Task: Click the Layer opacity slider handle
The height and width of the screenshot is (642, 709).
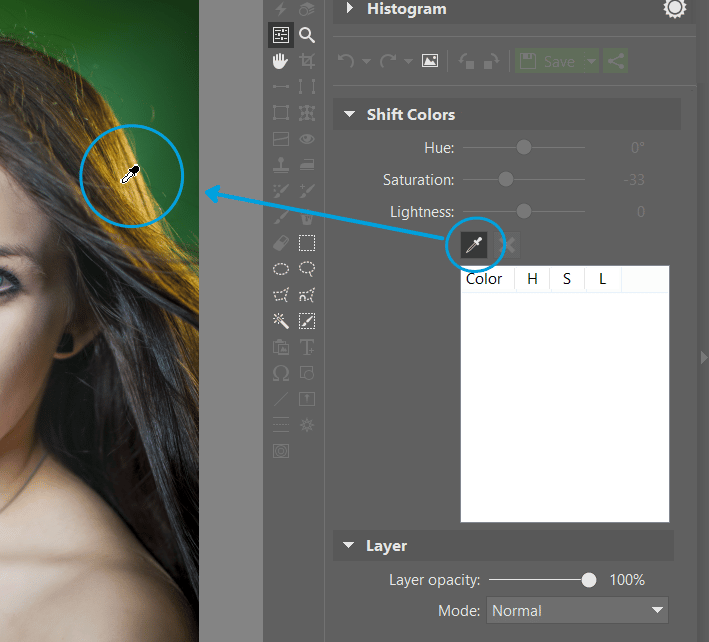Action: (588, 580)
